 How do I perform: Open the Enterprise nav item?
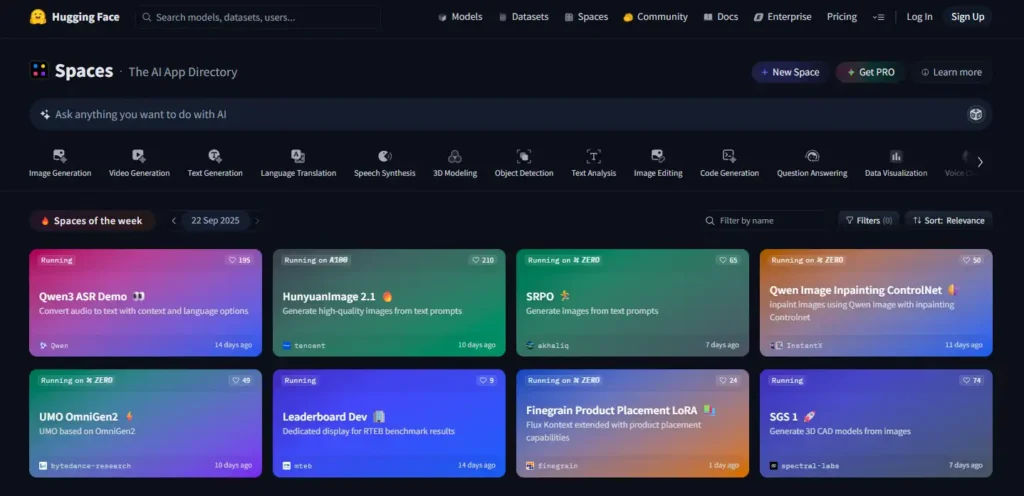[782, 17]
